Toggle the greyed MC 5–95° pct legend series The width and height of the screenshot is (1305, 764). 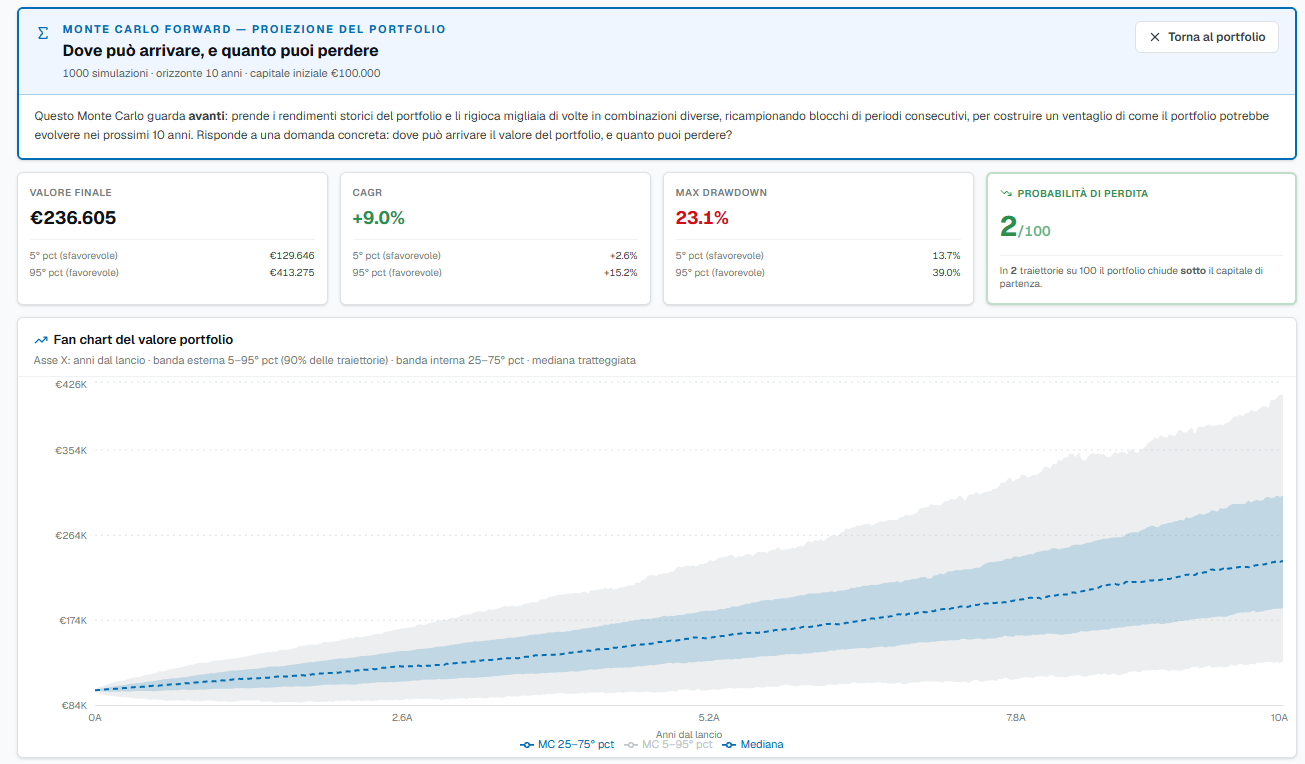[x=668, y=744]
